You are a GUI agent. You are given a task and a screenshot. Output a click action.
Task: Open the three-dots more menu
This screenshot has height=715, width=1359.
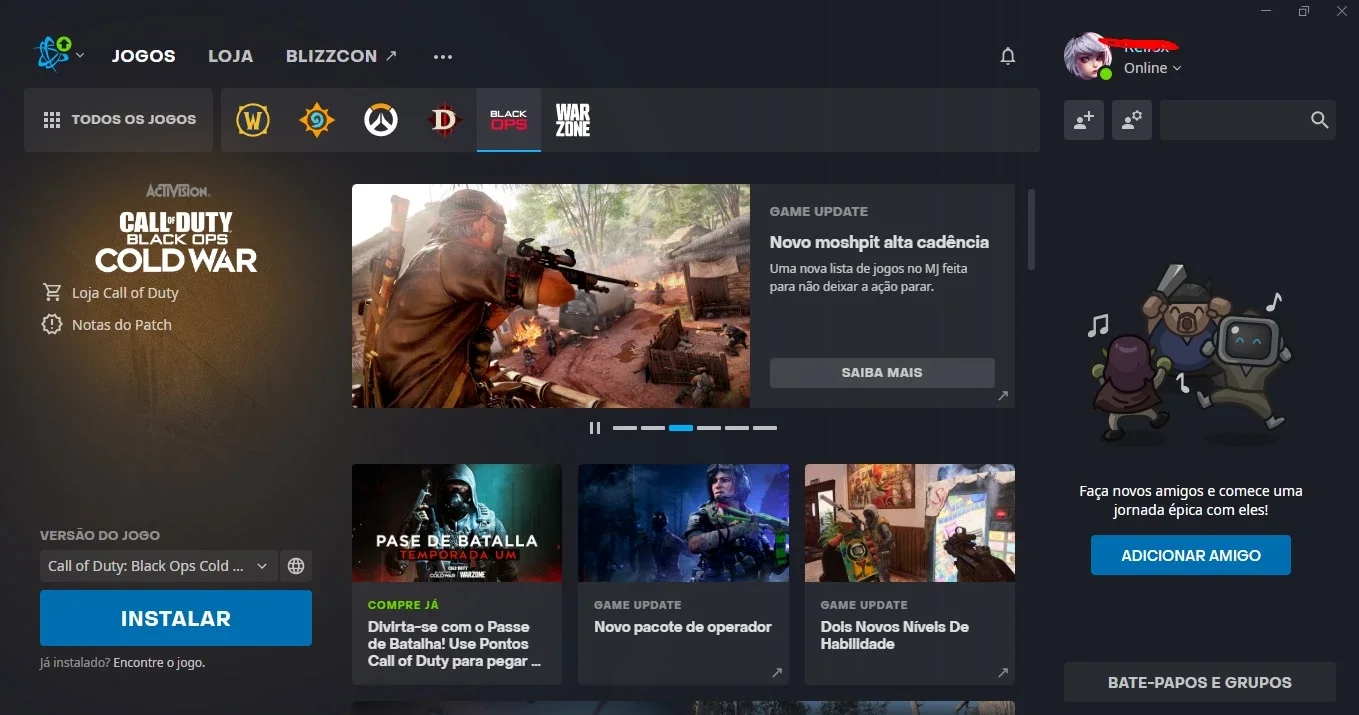443,57
